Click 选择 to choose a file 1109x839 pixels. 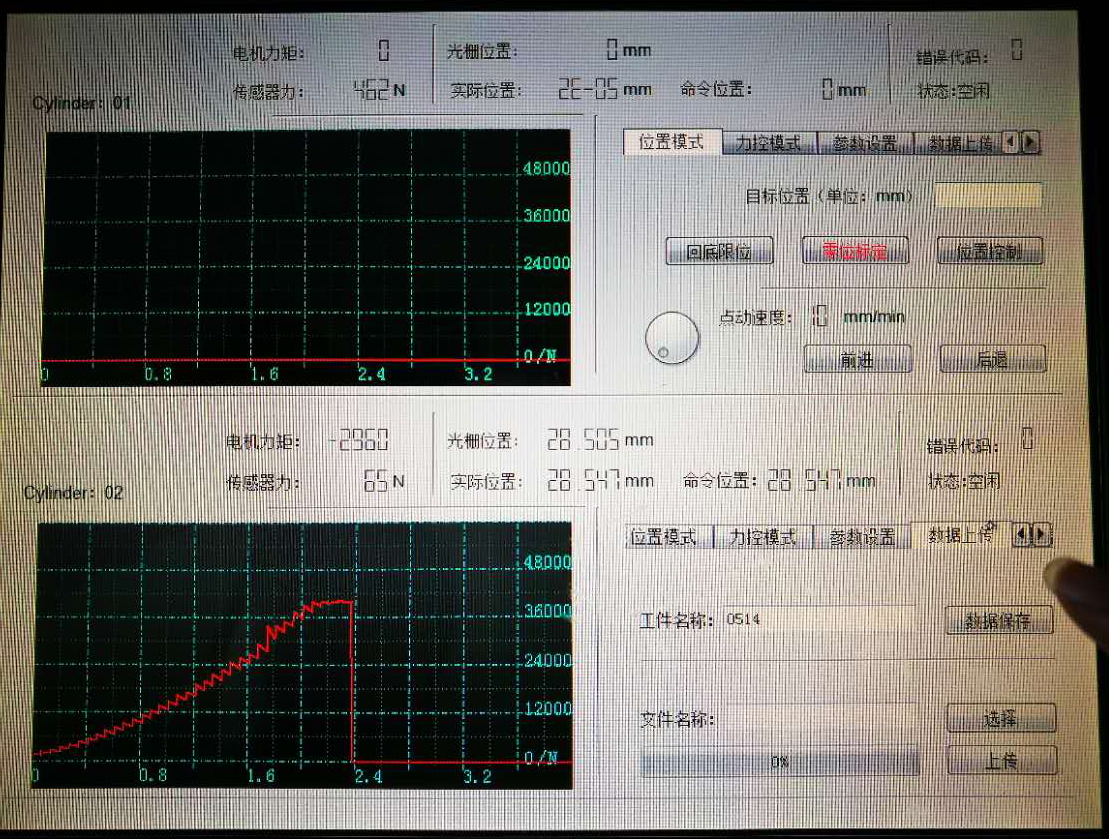point(1001,719)
